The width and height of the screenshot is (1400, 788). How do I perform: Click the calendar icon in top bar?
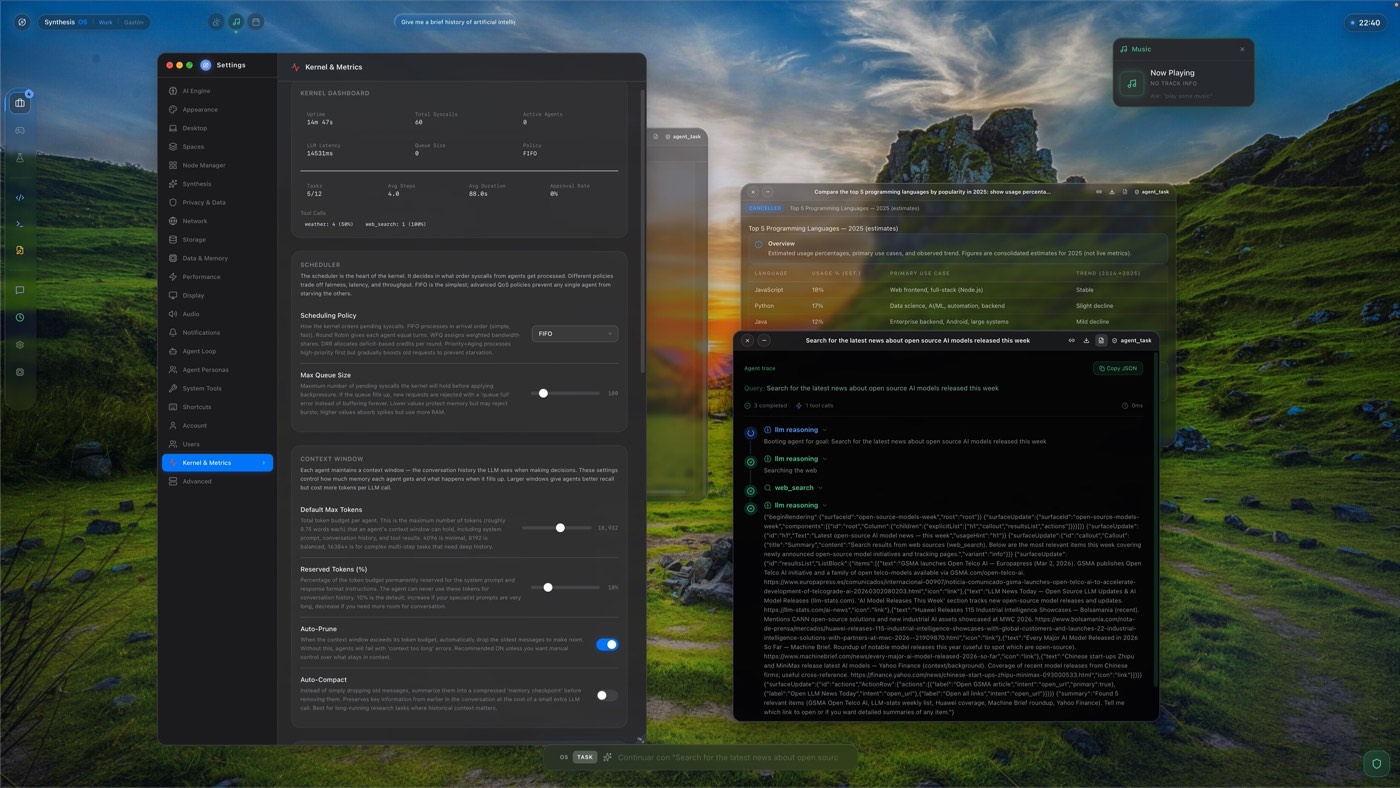point(256,22)
